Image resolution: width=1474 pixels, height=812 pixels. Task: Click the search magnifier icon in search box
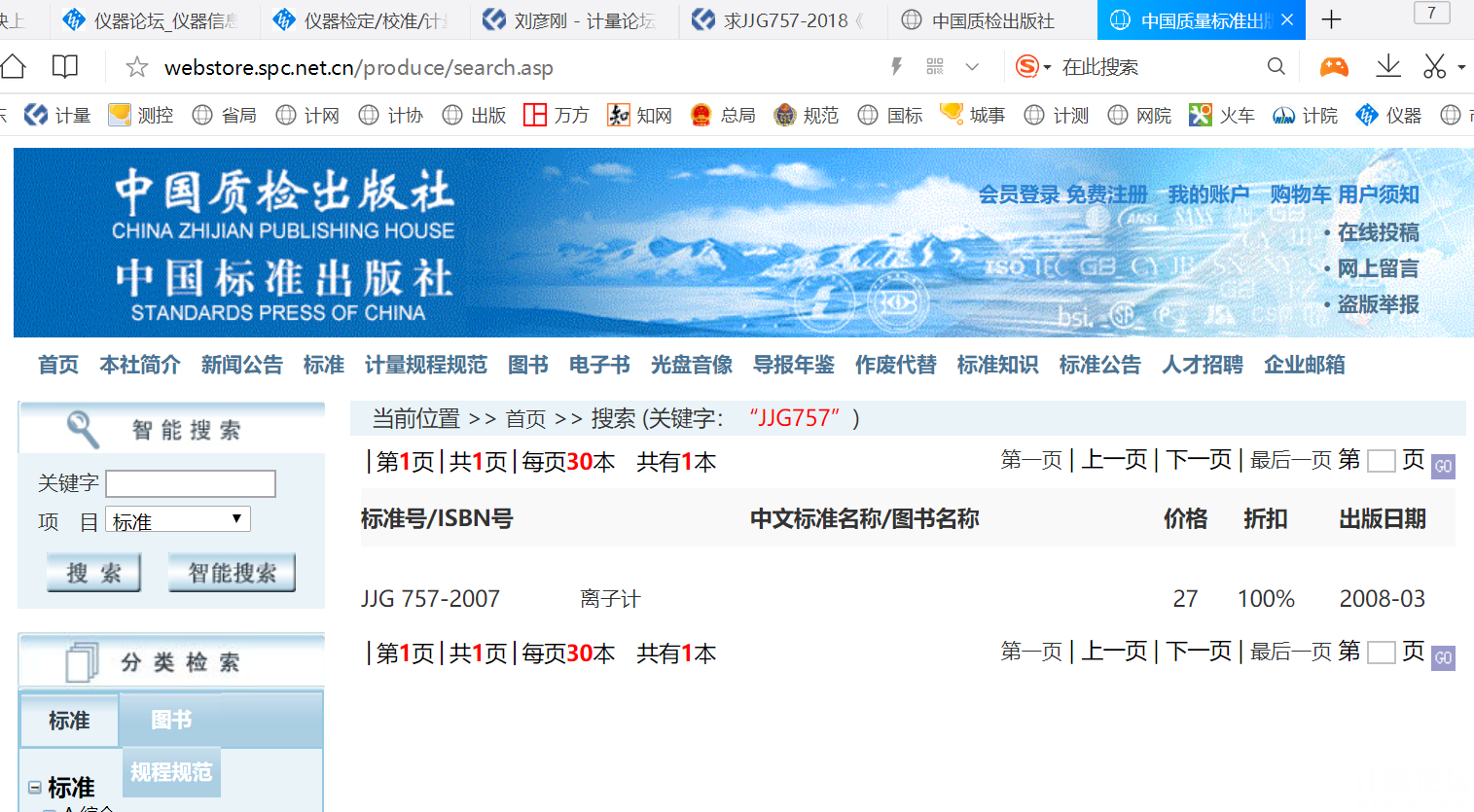[x=1276, y=66]
